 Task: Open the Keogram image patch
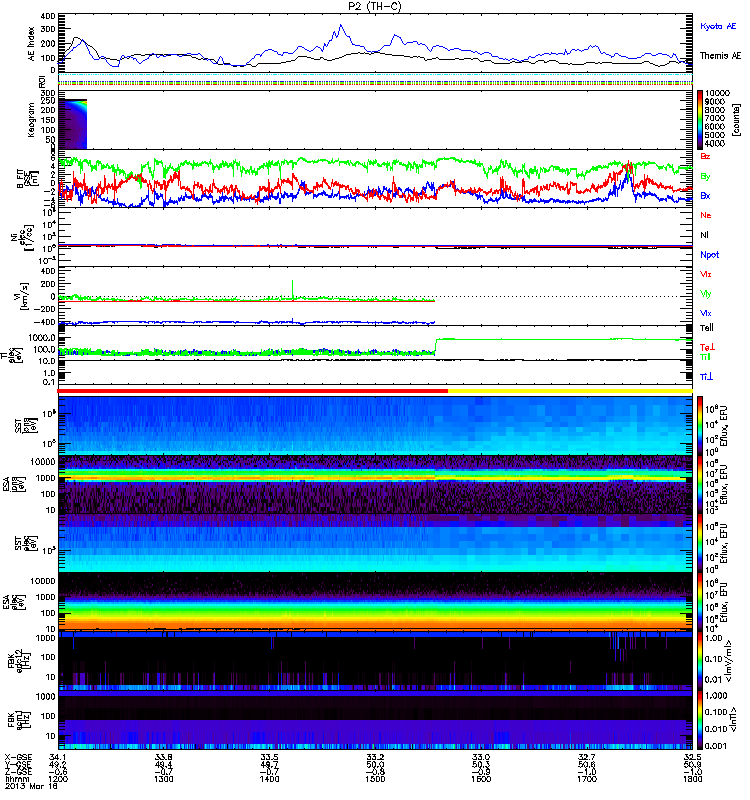(73, 124)
